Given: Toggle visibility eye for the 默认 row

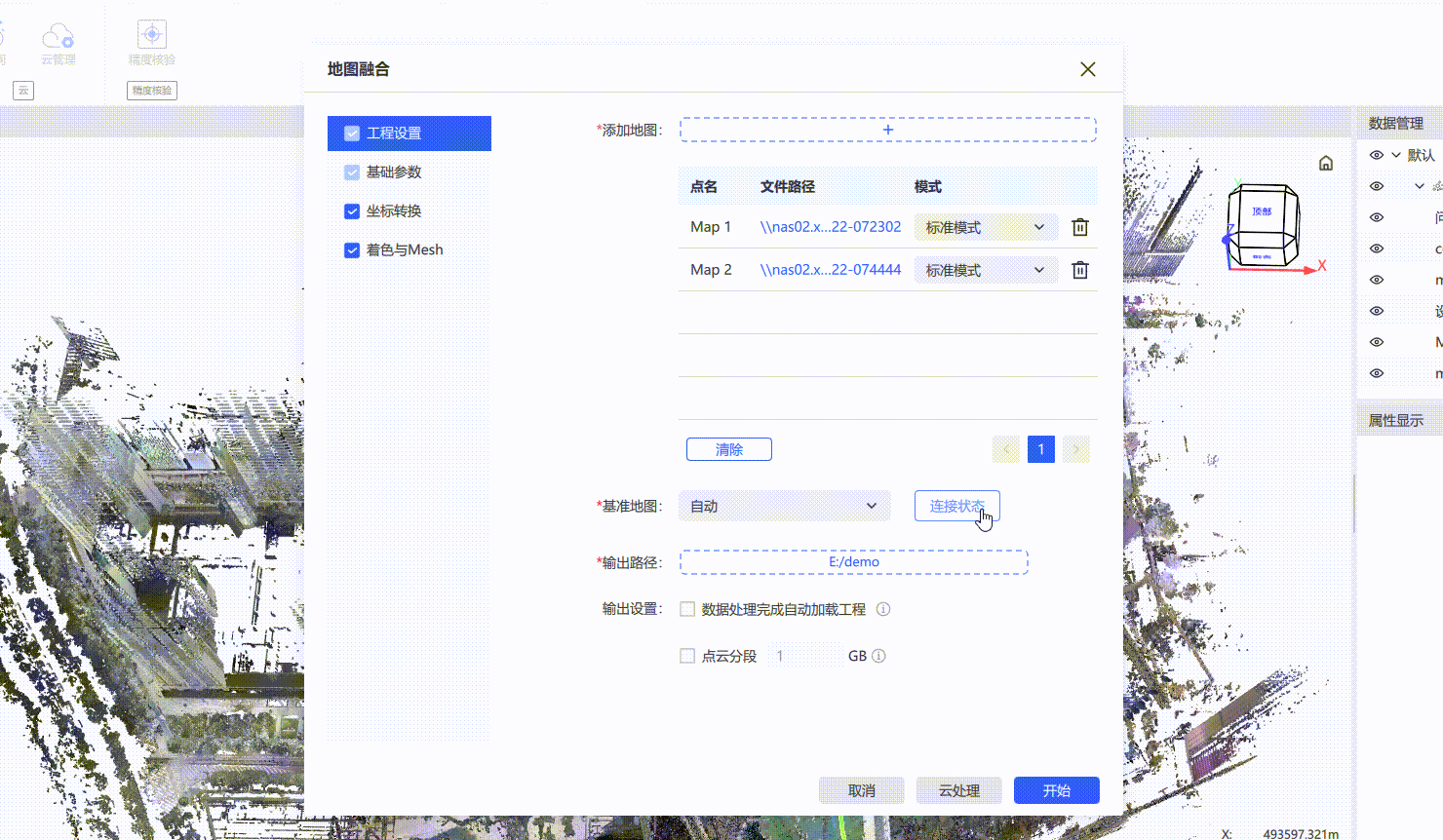Looking at the screenshot, I should pos(1377,155).
